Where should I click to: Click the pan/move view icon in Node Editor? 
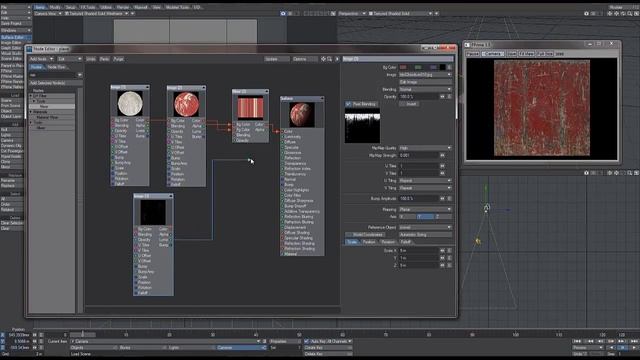click(323, 59)
